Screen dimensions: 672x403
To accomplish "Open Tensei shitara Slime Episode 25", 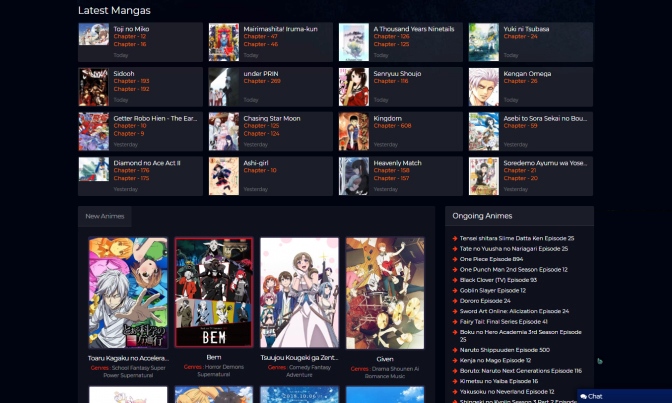I will tap(516, 238).
